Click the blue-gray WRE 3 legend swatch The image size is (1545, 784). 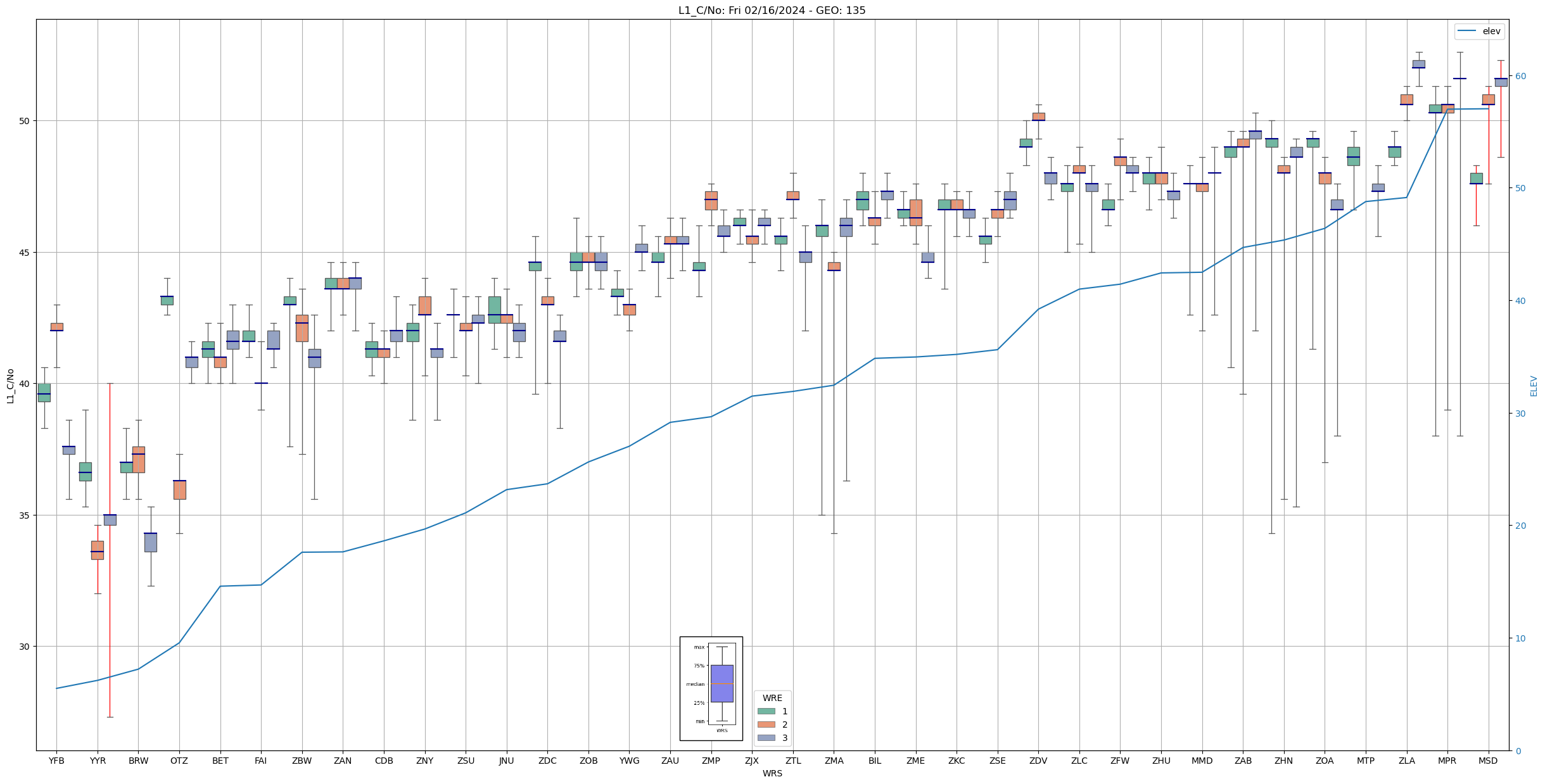click(x=766, y=738)
